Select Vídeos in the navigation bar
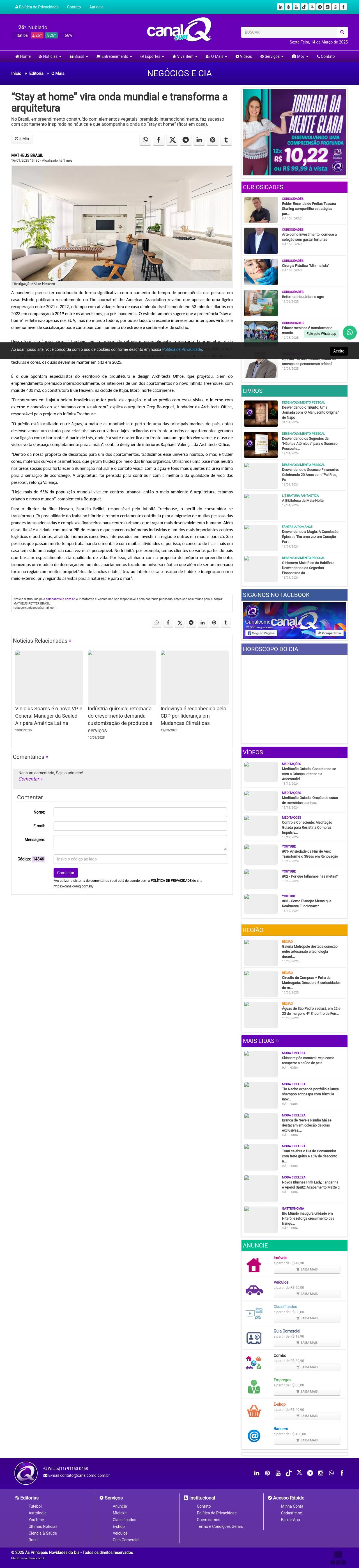Viewport: 359px width, 1568px height. [243, 57]
